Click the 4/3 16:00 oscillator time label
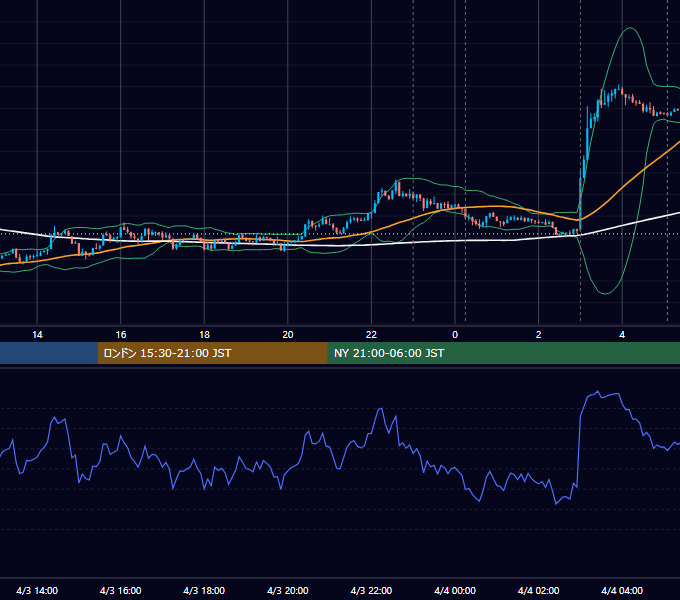Viewport: 680px width, 600px height. [x=121, y=590]
